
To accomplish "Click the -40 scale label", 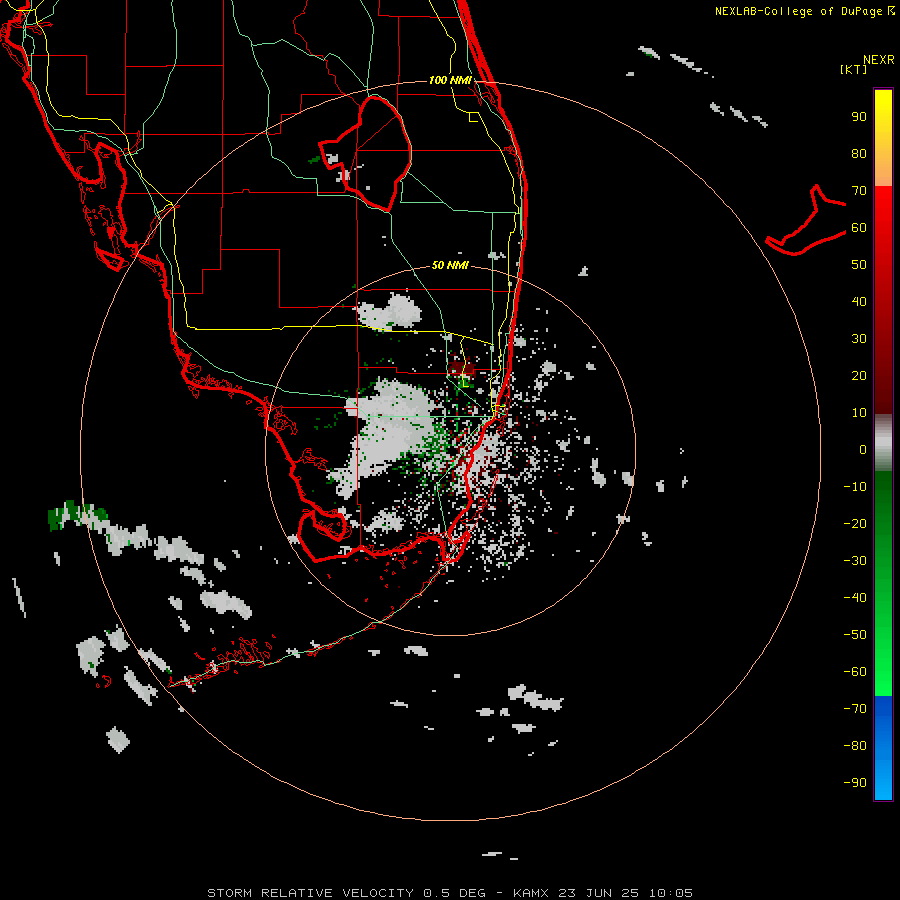I will [x=855, y=598].
